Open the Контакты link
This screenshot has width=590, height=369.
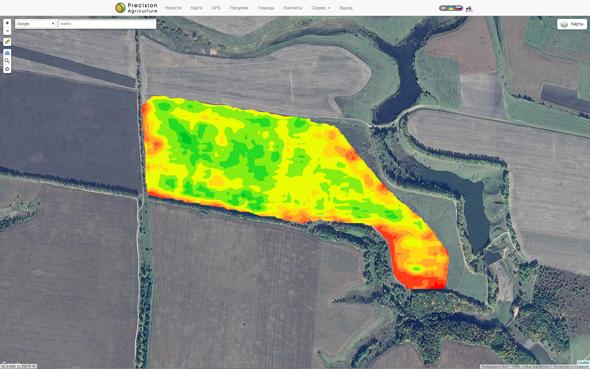pyautogui.click(x=292, y=8)
